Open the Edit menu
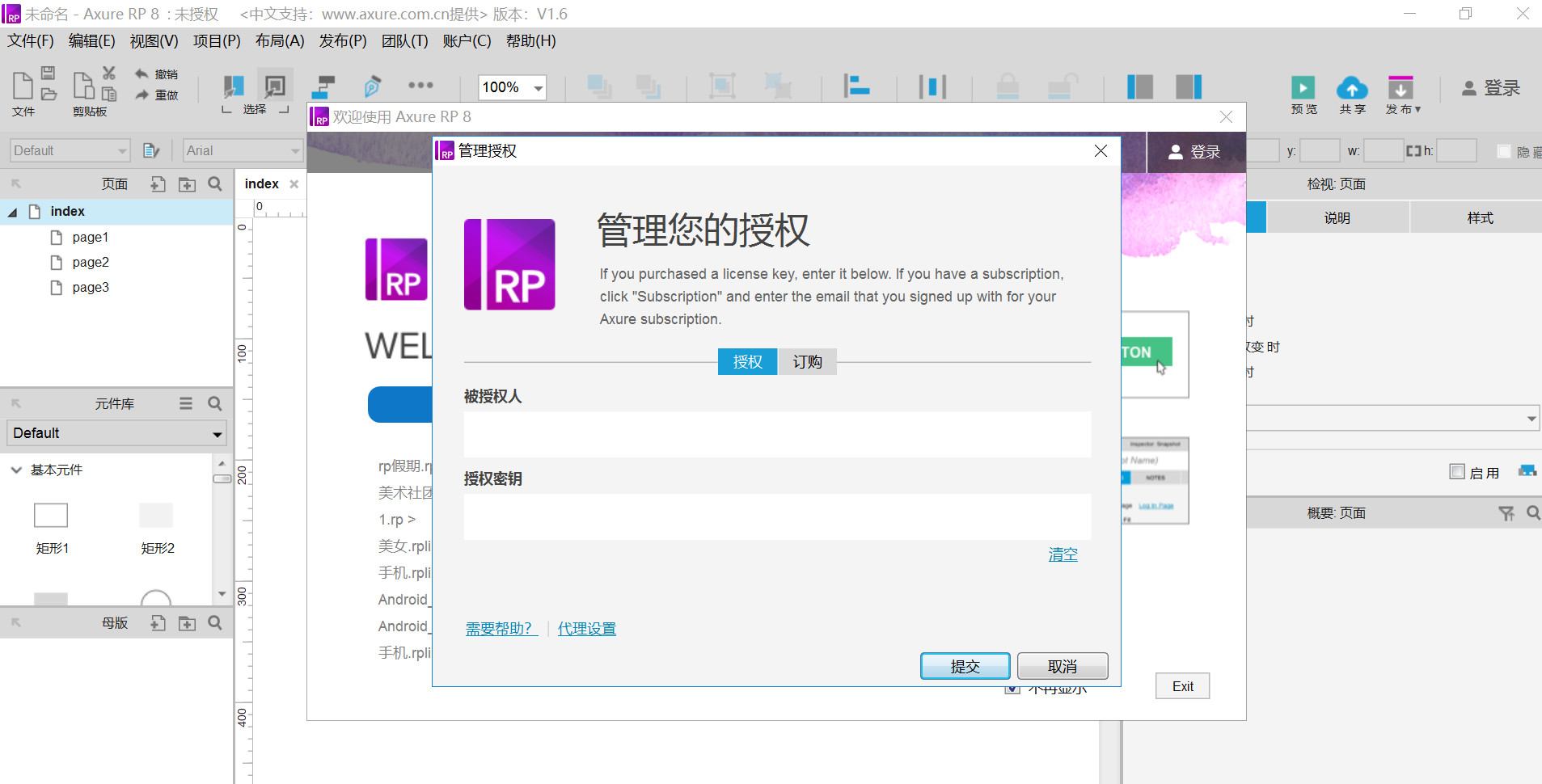The width and height of the screenshot is (1542, 784). pyautogui.click(x=91, y=41)
